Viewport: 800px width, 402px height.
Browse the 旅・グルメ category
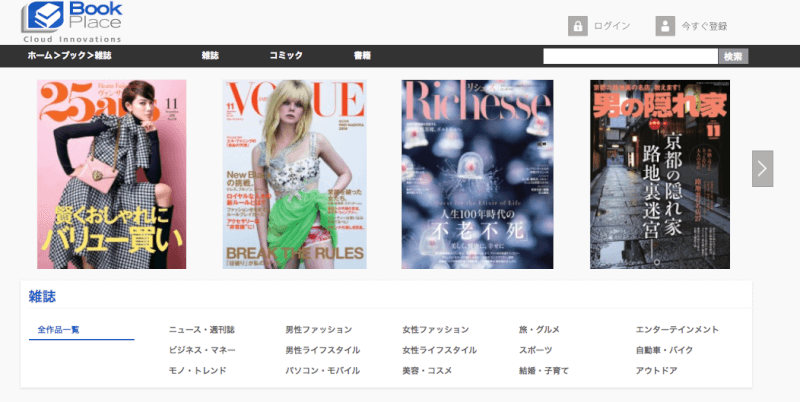point(539,329)
